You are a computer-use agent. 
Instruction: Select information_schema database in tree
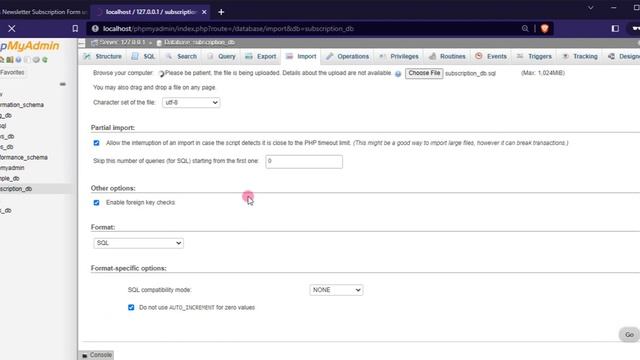point(22,105)
